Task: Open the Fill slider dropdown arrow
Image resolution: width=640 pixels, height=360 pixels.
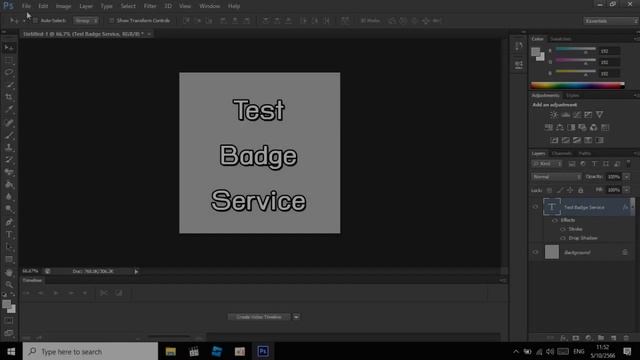Action: click(x=627, y=190)
